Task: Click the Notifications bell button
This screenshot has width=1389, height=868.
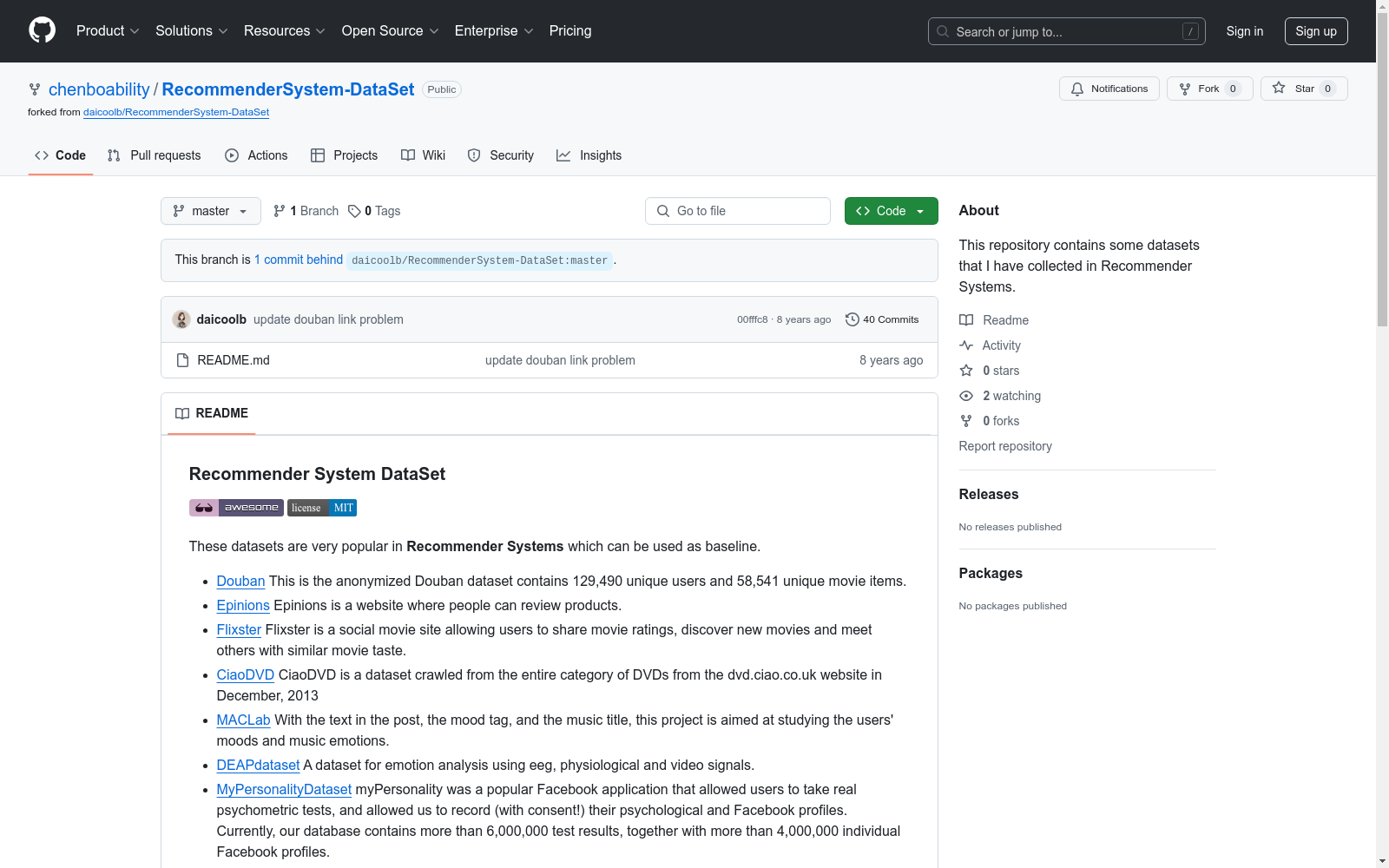Action: [x=1109, y=89]
